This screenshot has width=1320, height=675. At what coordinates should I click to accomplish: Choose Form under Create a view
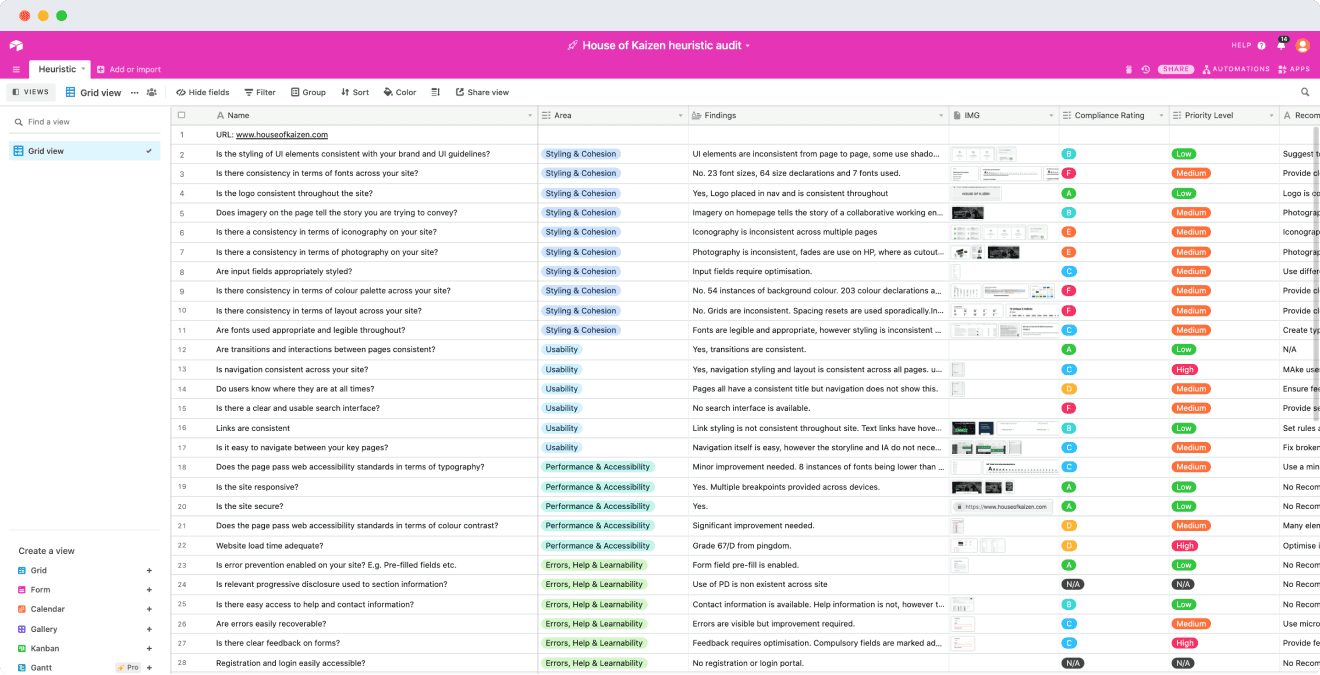[40, 590]
